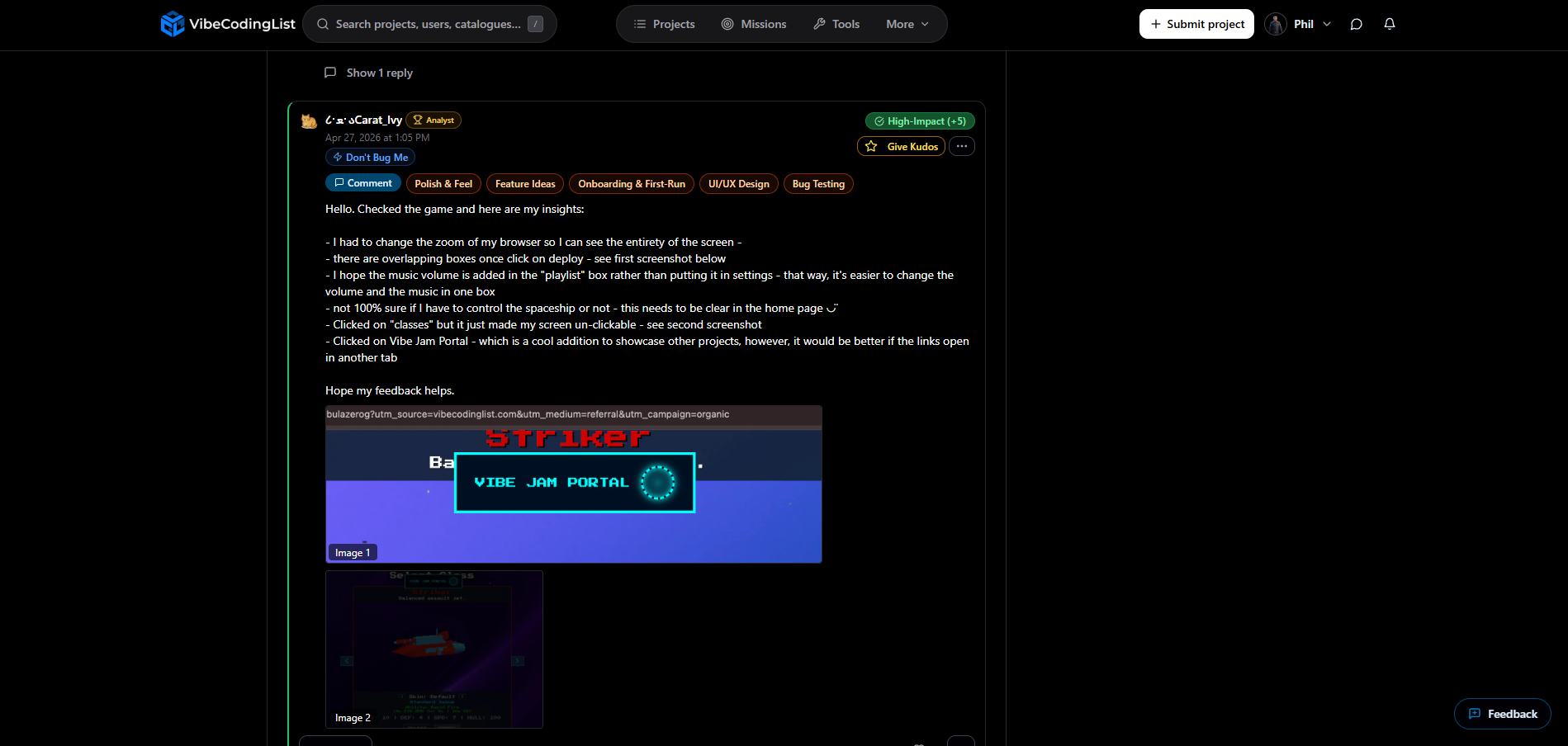Expand the More menu
Viewport: 1568px width, 746px height.
pyautogui.click(x=907, y=24)
